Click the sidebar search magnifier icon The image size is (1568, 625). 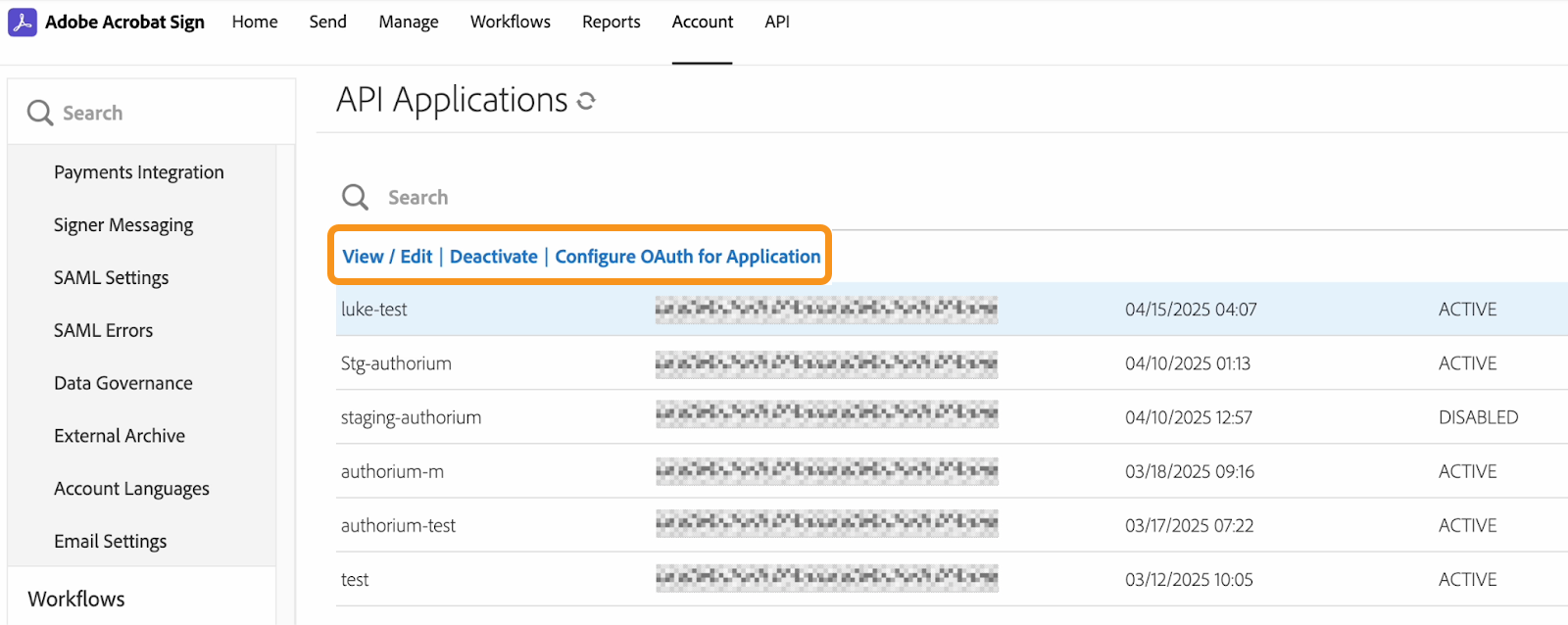(40, 113)
